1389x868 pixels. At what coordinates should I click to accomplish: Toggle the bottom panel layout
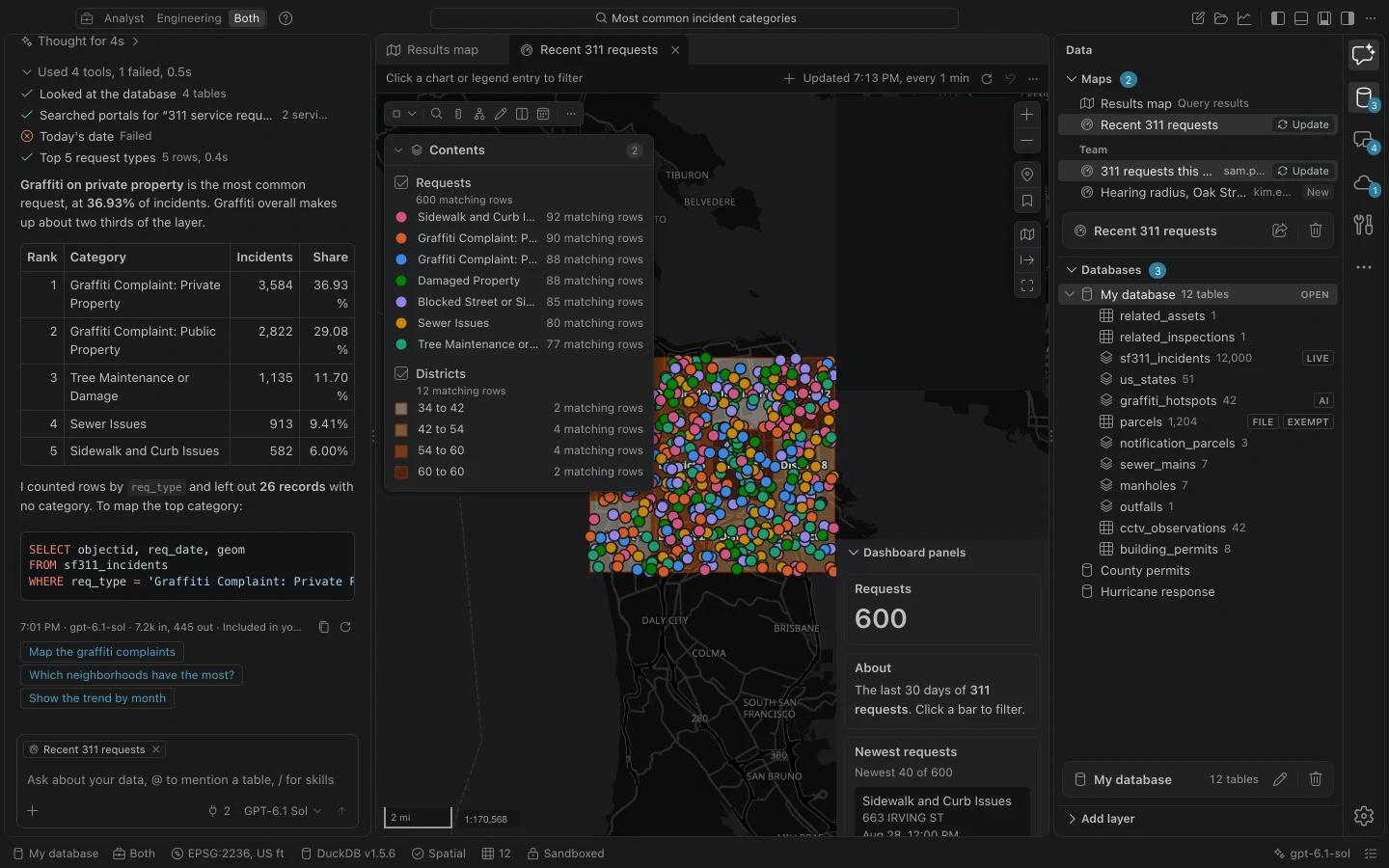tap(1301, 18)
